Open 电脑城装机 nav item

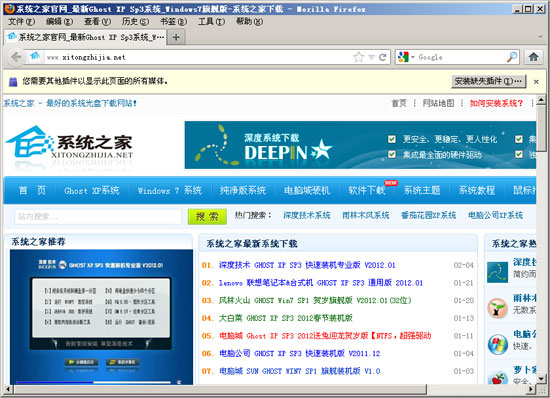pos(307,190)
